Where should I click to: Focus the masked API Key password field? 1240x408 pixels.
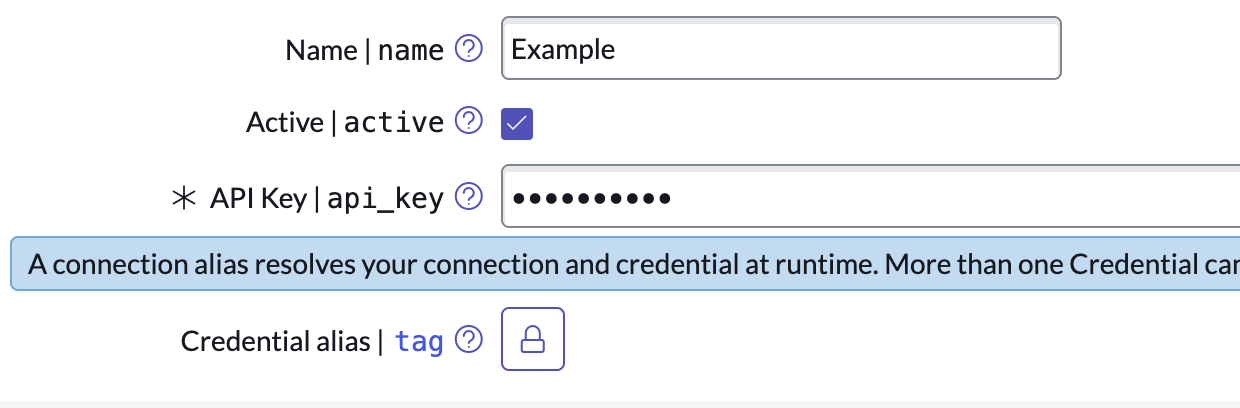(x=870, y=198)
